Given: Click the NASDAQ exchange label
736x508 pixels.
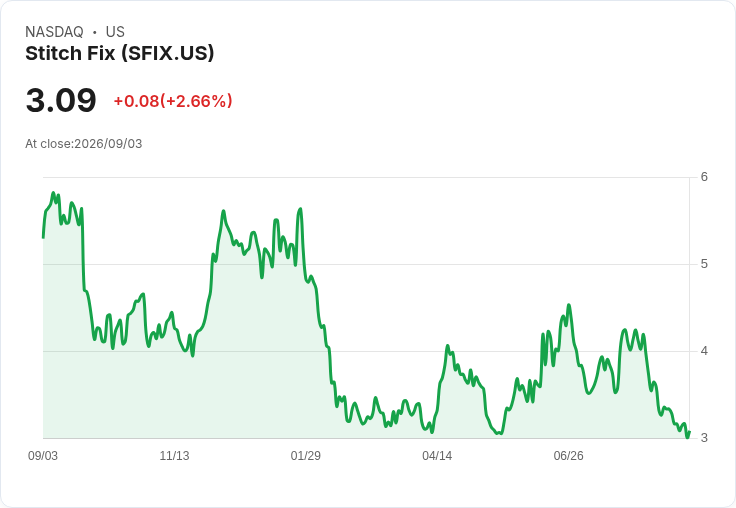Looking at the screenshot, I should (x=54, y=32).
